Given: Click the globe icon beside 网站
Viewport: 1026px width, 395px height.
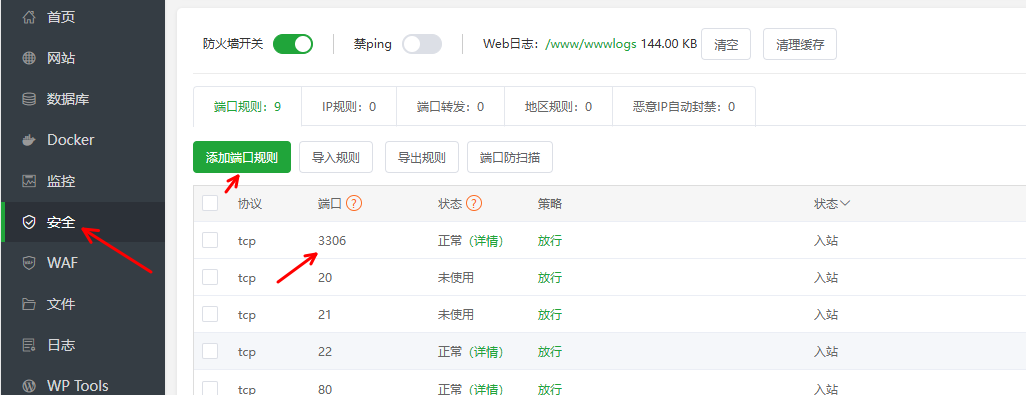Looking at the screenshot, I should [x=29, y=58].
